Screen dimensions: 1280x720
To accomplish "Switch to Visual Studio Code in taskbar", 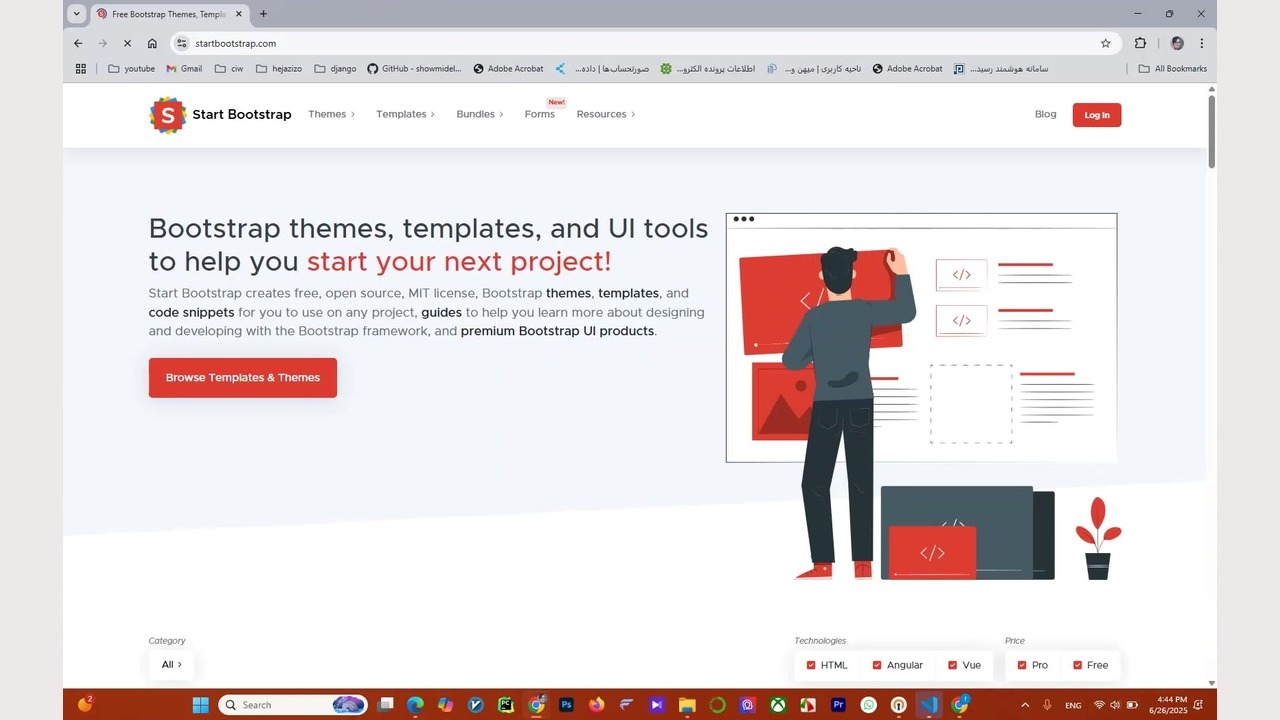I will 929,705.
